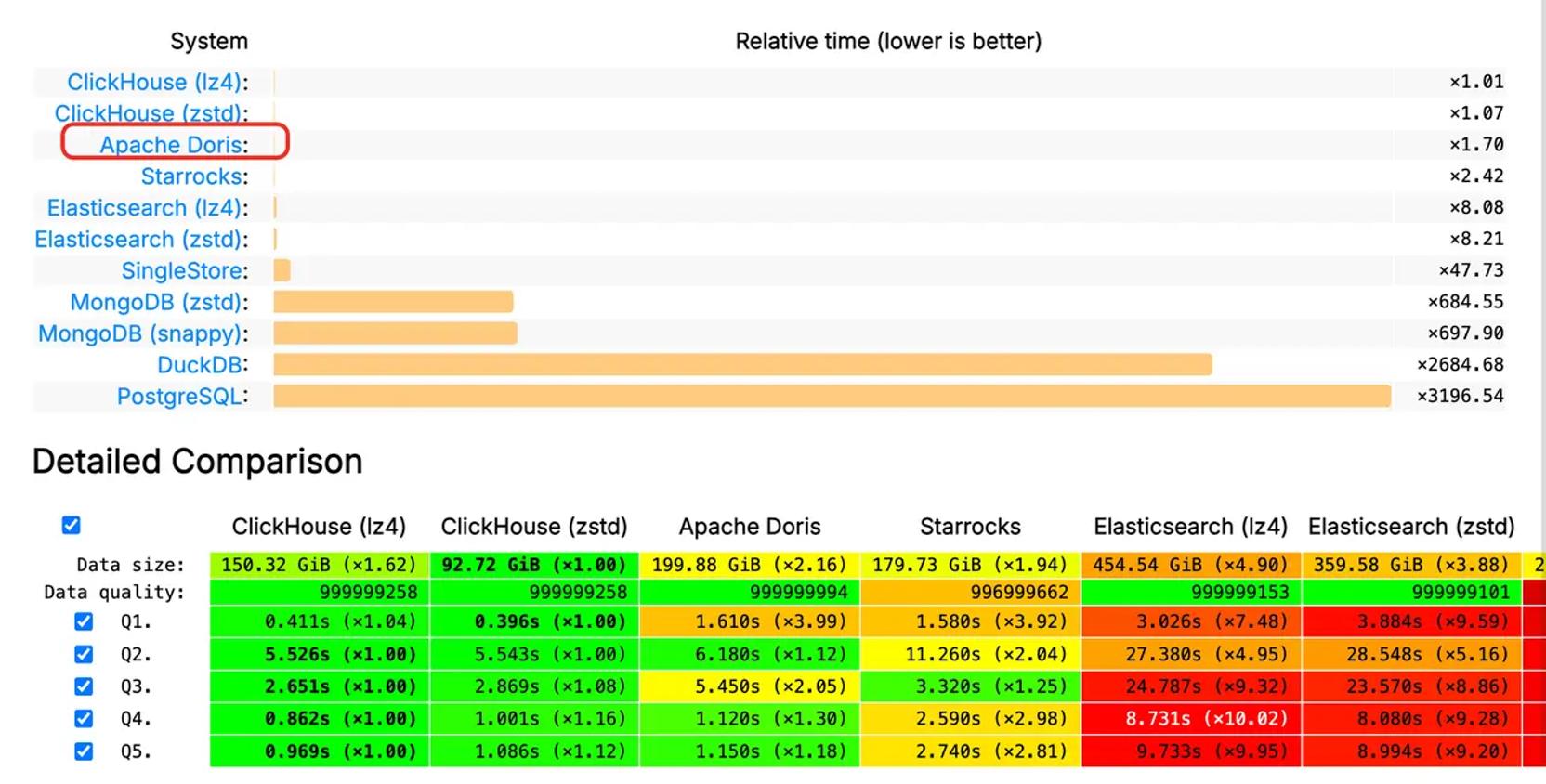1546x784 pixels.
Task: Select the Apache Doris column header
Action: 749,527
